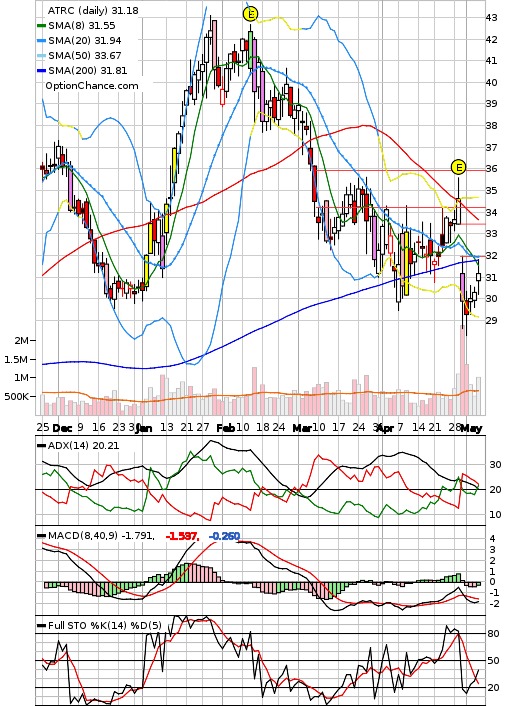Open the OptionChance.com watermark link

click(x=92, y=86)
